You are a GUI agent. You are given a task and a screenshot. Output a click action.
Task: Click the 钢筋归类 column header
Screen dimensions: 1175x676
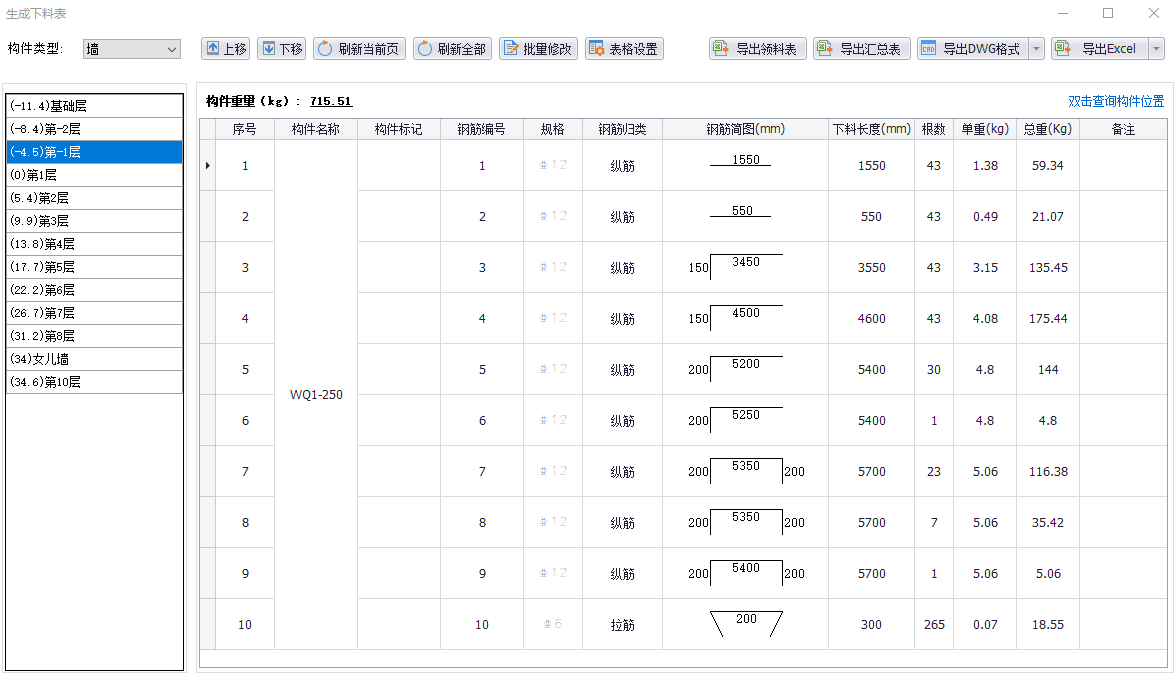622,129
